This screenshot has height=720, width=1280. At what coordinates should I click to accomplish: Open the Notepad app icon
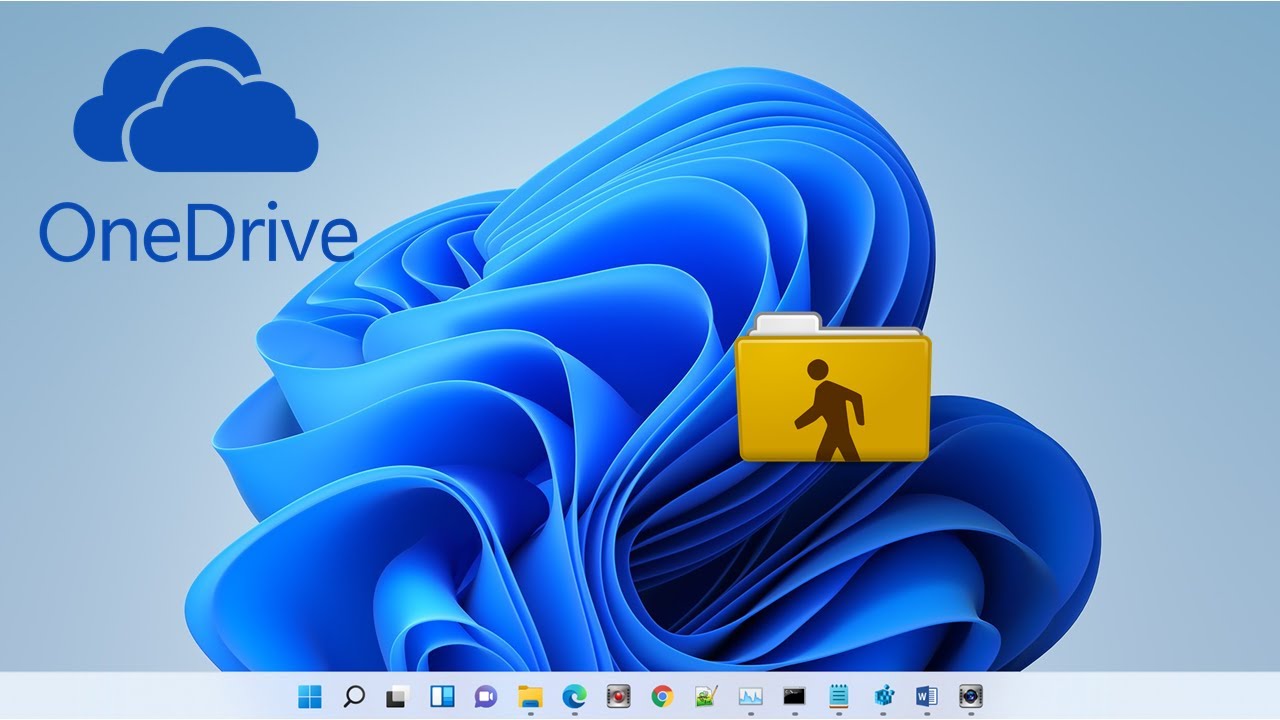(x=839, y=696)
